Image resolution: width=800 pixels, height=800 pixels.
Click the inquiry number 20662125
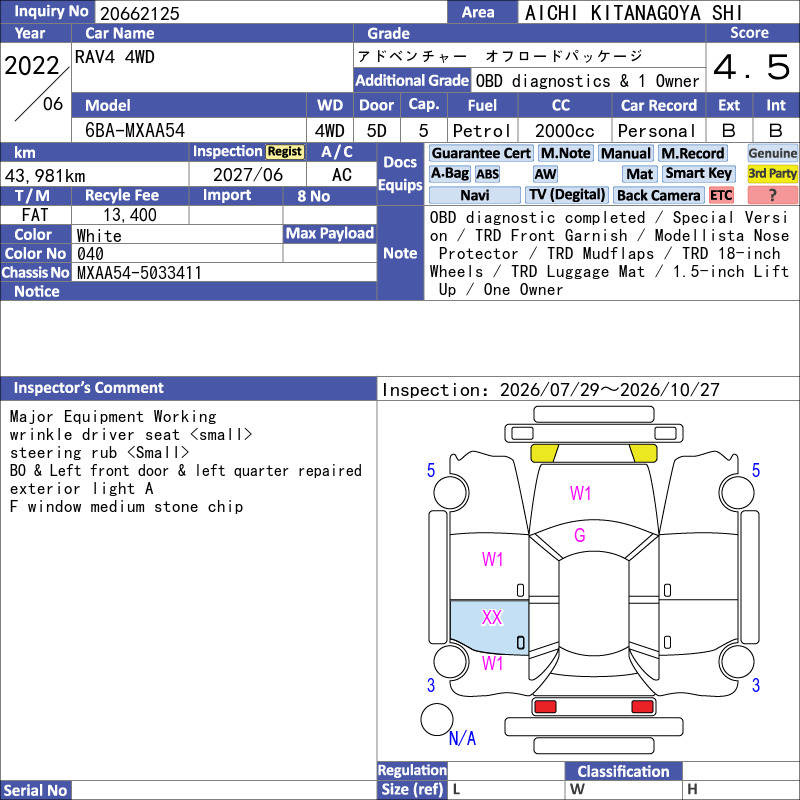tap(140, 13)
